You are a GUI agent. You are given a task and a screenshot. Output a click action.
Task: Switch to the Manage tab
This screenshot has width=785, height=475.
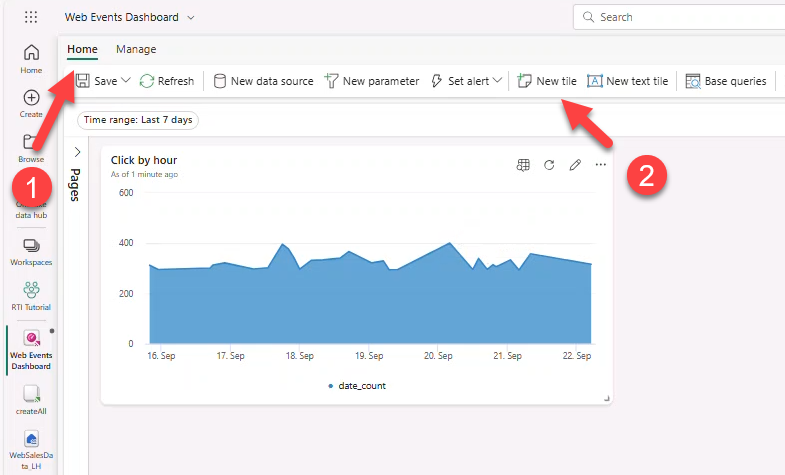click(x=136, y=49)
